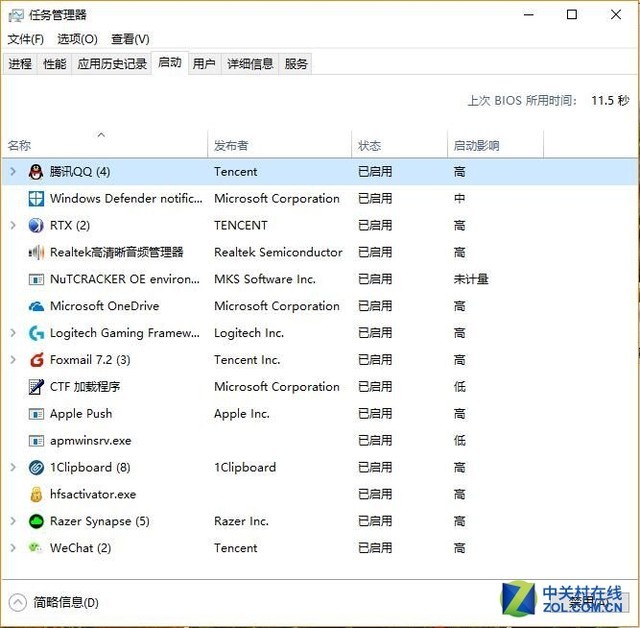
Task: Click the Windows Defender notific... row name
Action: 126,199
